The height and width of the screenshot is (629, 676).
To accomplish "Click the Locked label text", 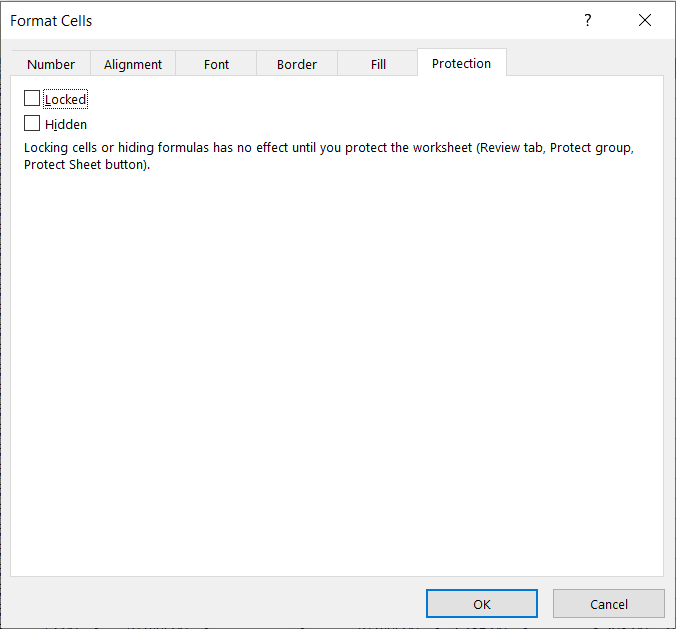I will (x=66, y=100).
